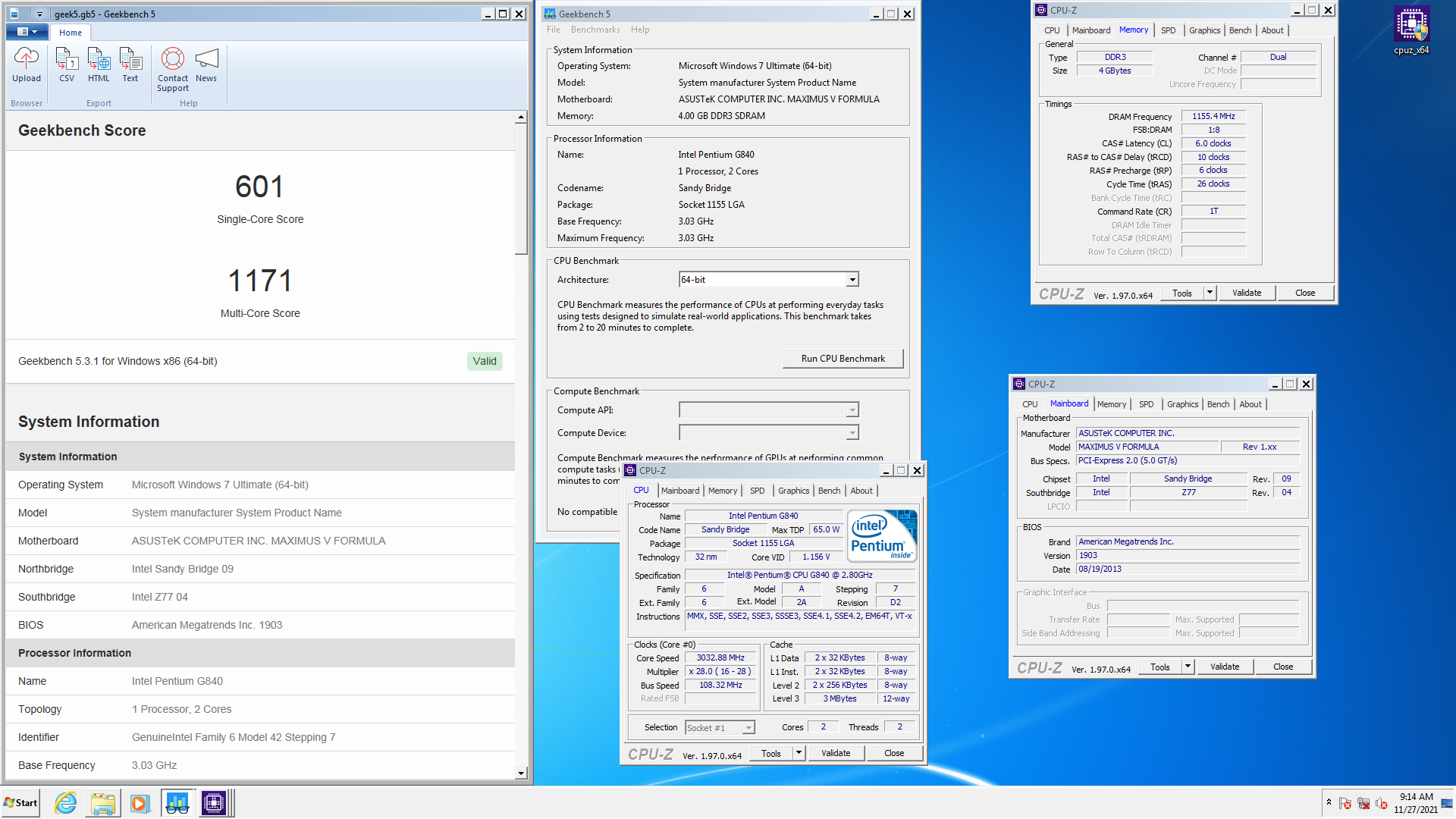Image resolution: width=1456 pixels, height=819 pixels.
Task: Export results as HTML
Action: coord(99,65)
